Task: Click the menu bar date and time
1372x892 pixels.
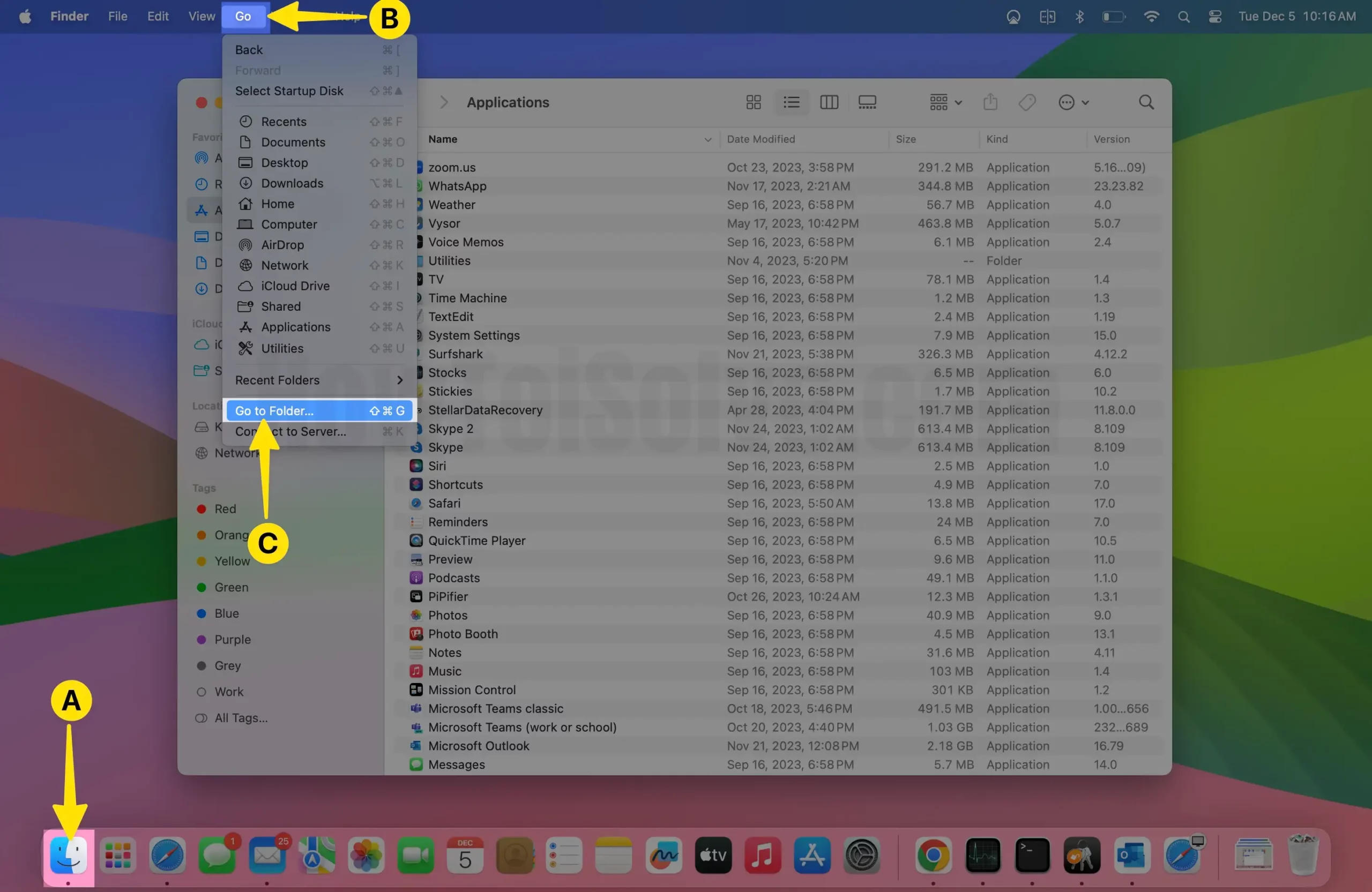Action: click(x=1297, y=16)
